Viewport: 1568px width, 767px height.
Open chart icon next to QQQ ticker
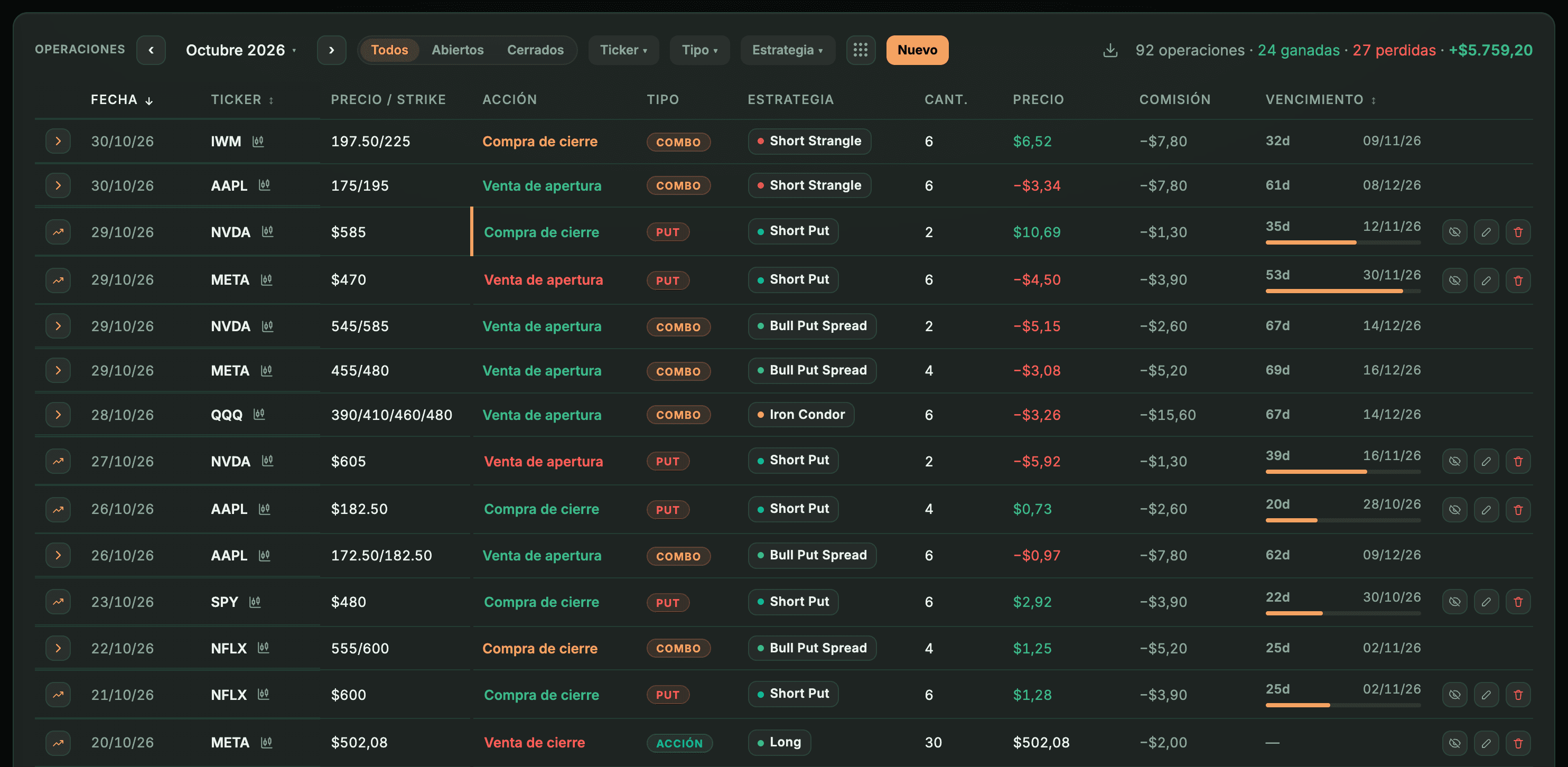pos(259,414)
